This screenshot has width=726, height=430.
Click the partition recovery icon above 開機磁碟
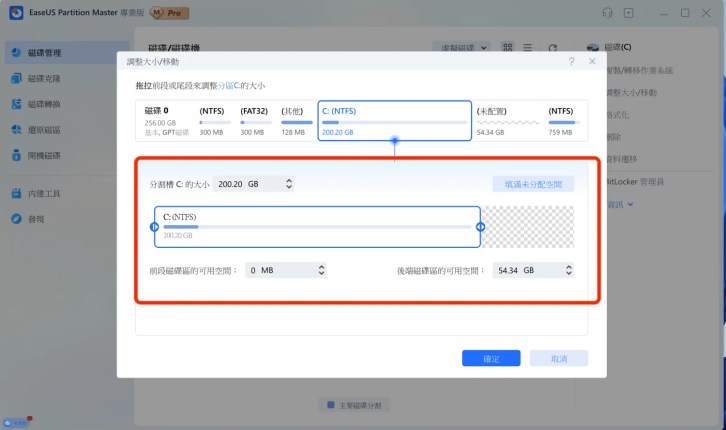point(16,130)
